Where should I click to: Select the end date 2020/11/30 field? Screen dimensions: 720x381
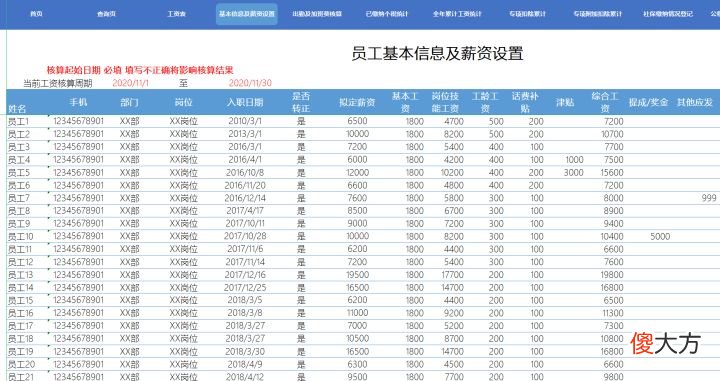(x=250, y=83)
